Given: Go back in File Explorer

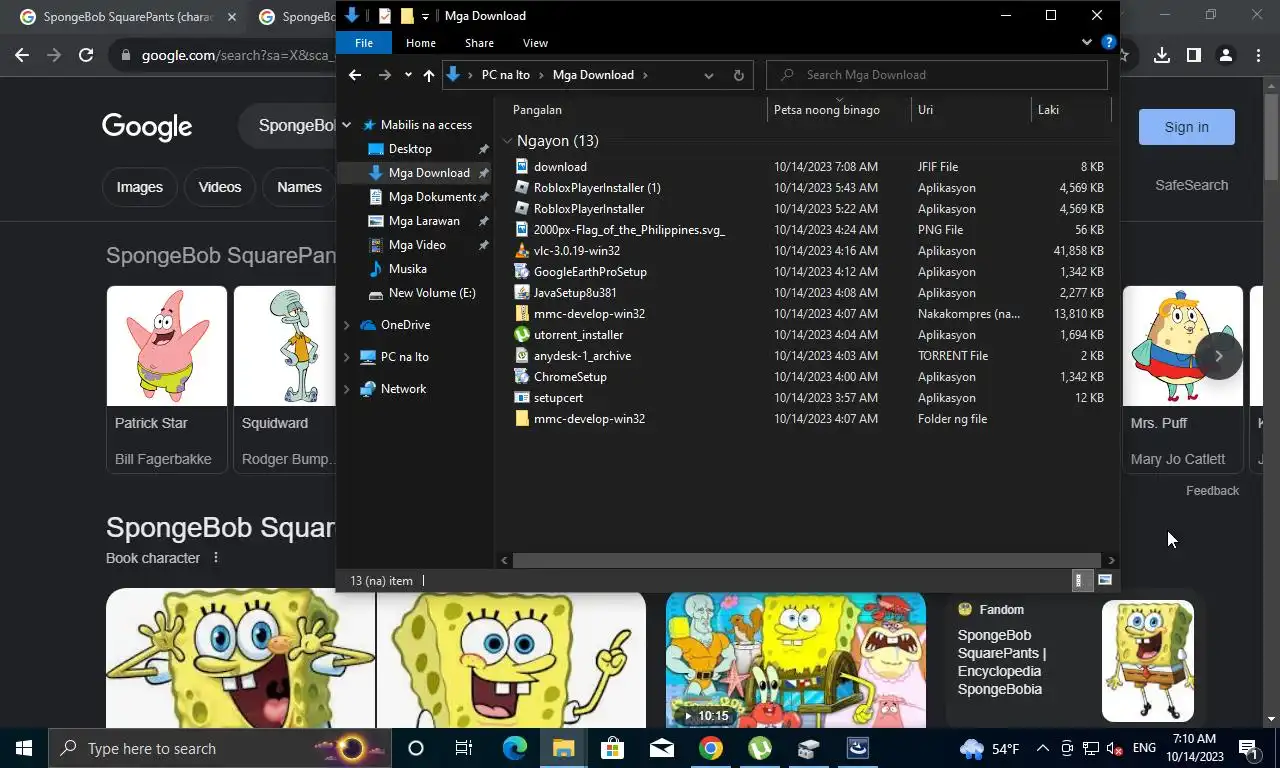Looking at the screenshot, I should [355, 75].
